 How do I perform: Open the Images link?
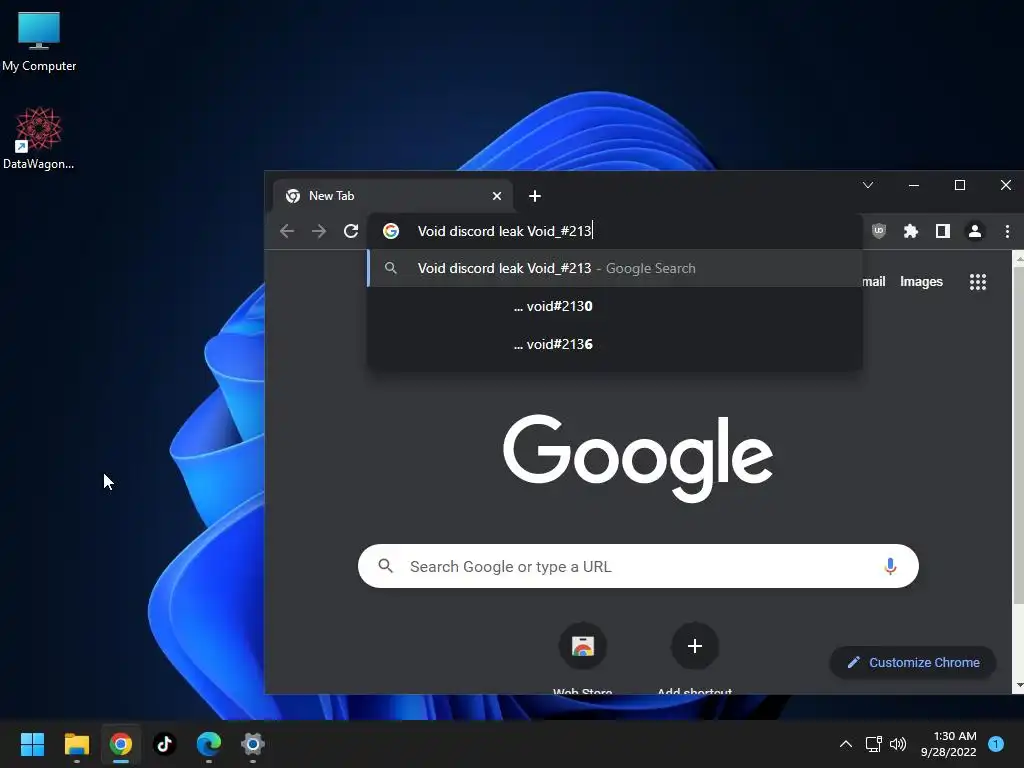coord(921,282)
